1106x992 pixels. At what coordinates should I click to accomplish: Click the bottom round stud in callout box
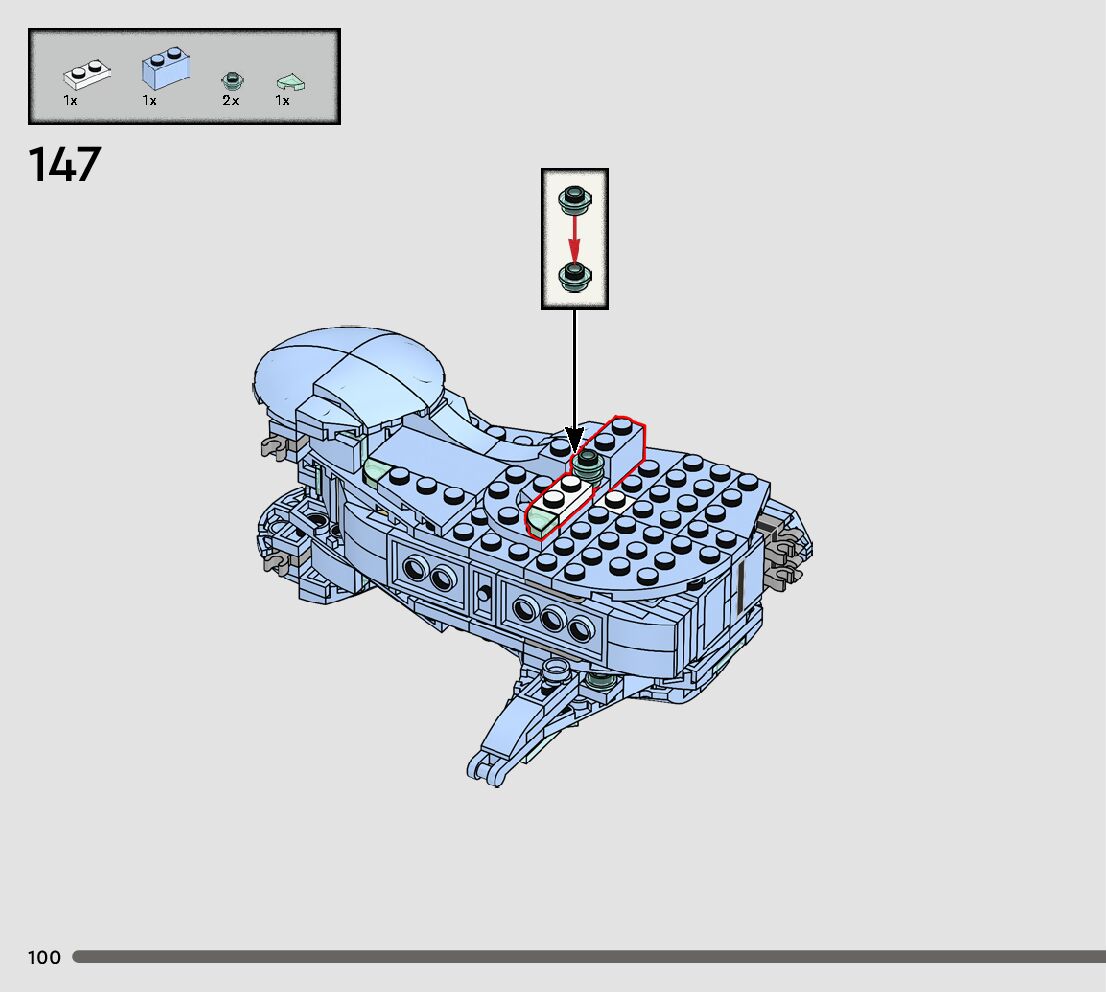574,276
